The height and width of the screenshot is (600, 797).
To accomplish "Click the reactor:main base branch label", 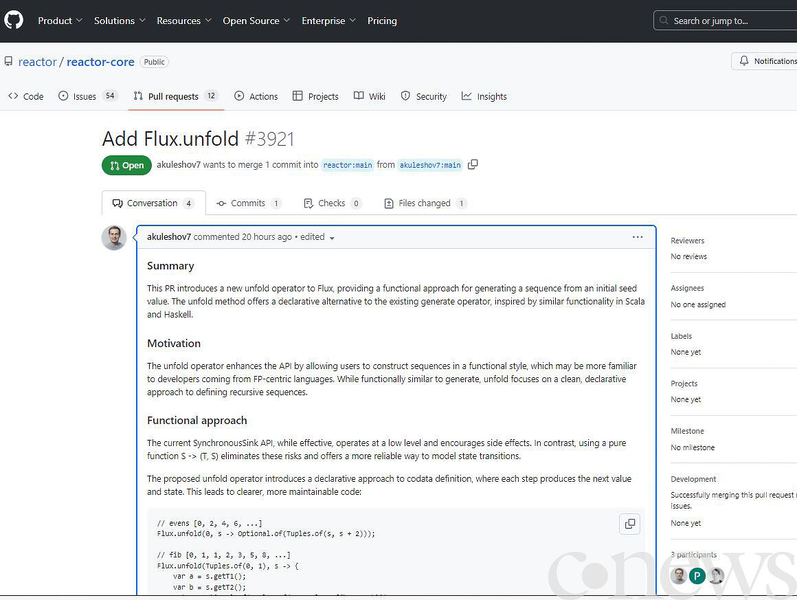I will 348,165.
